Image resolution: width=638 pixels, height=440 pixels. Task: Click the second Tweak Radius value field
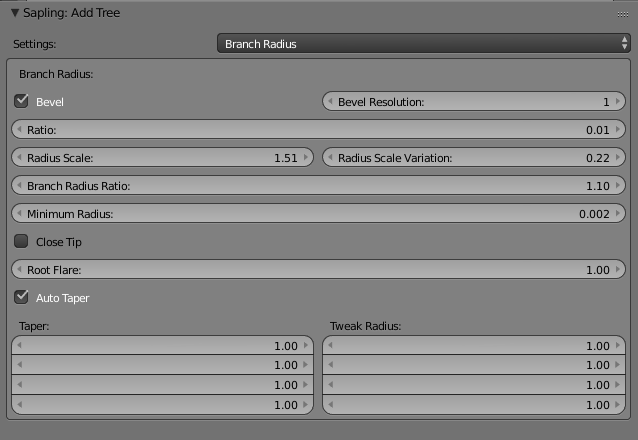[474, 365]
